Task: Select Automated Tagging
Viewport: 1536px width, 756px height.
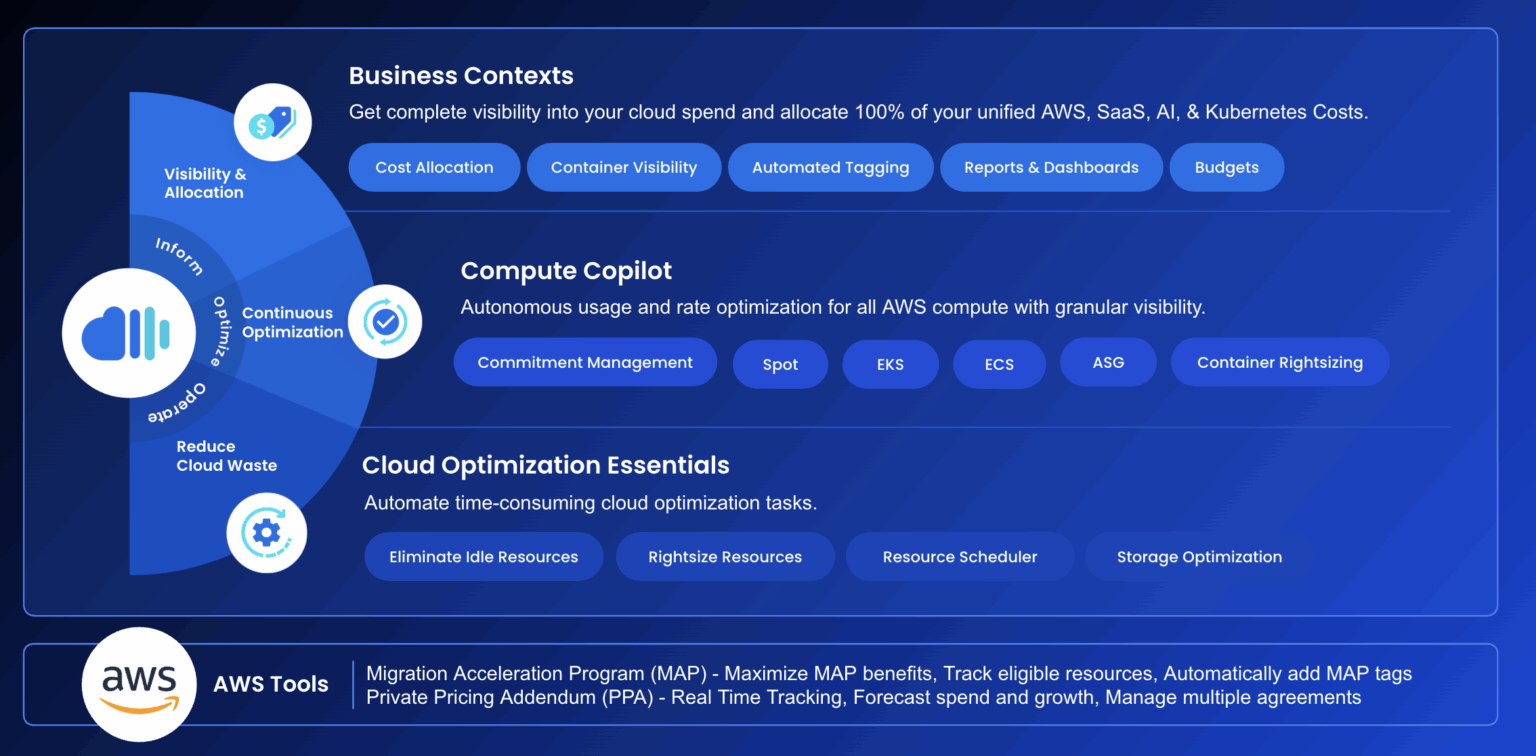Action: 830,167
